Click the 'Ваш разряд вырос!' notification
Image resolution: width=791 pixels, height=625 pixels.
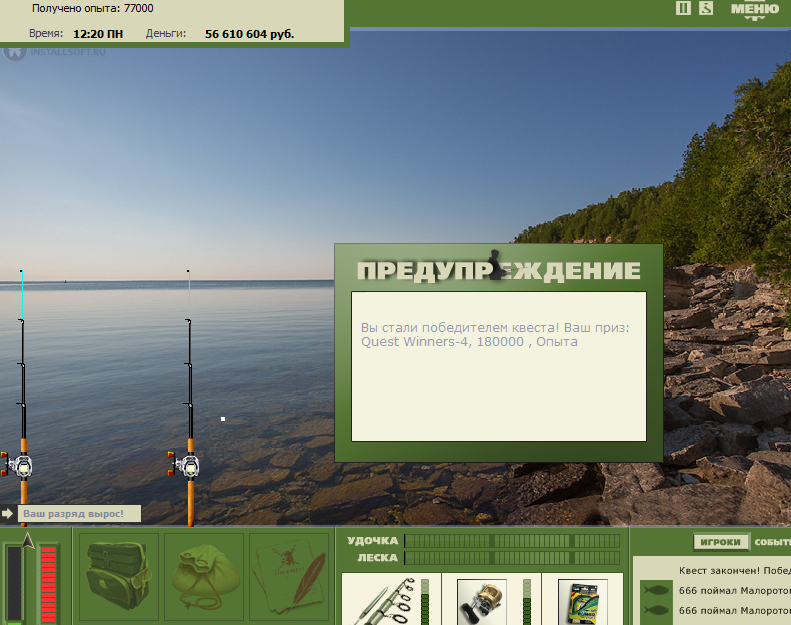pos(79,514)
